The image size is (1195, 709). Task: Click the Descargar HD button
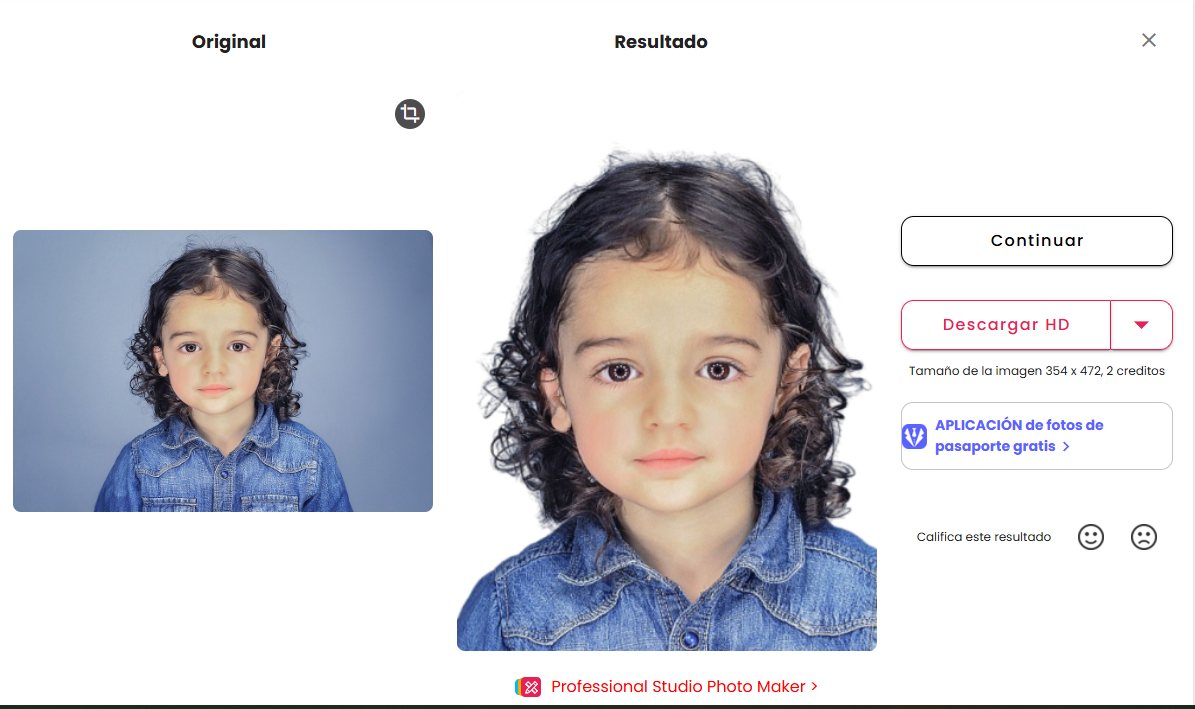point(1006,325)
